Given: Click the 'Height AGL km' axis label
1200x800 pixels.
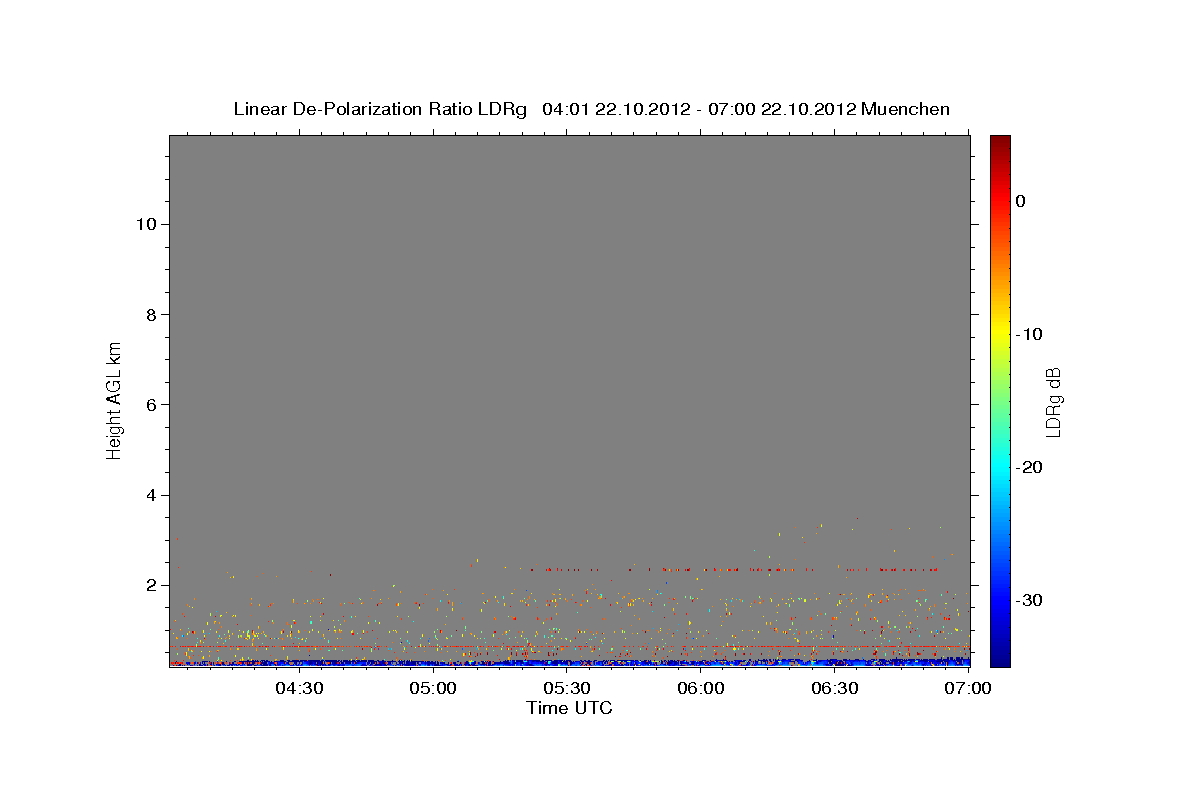Looking at the screenshot, I should (x=114, y=400).
